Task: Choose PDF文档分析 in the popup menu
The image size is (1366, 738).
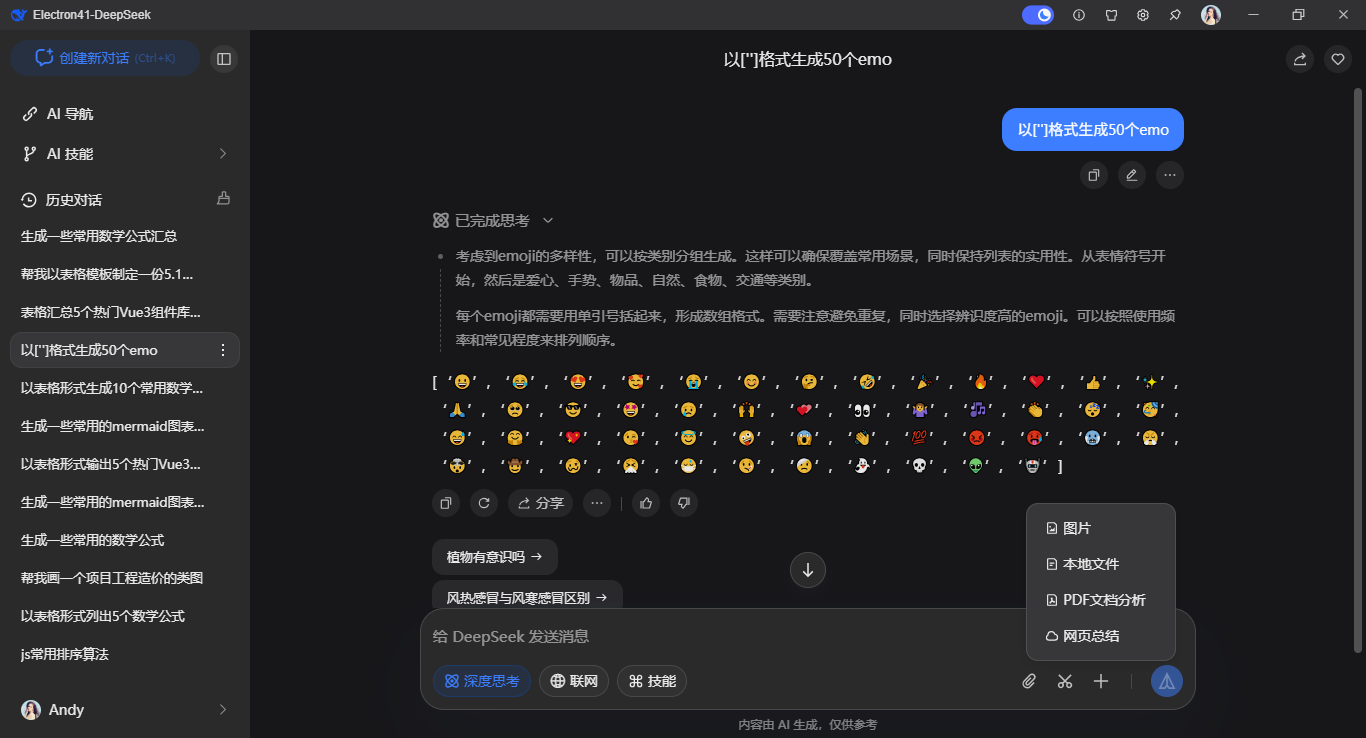Action: pos(1098,599)
